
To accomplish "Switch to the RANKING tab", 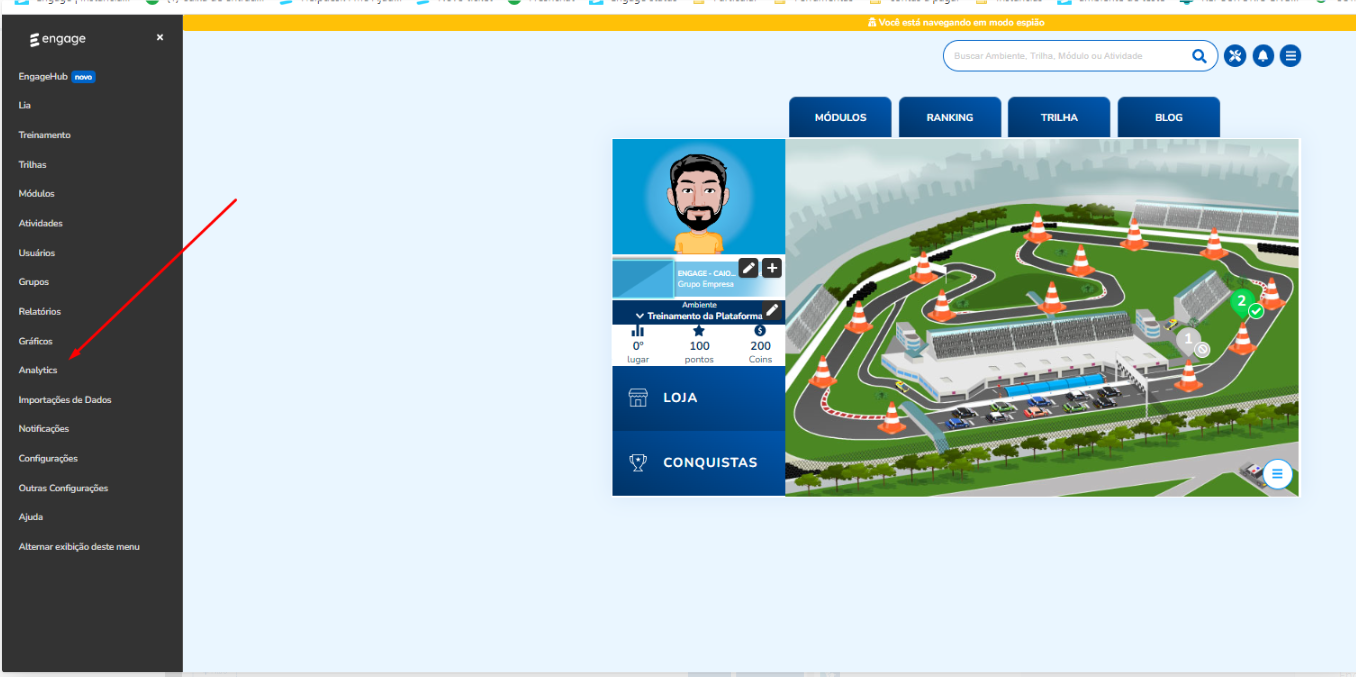I will pyautogui.click(x=950, y=117).
